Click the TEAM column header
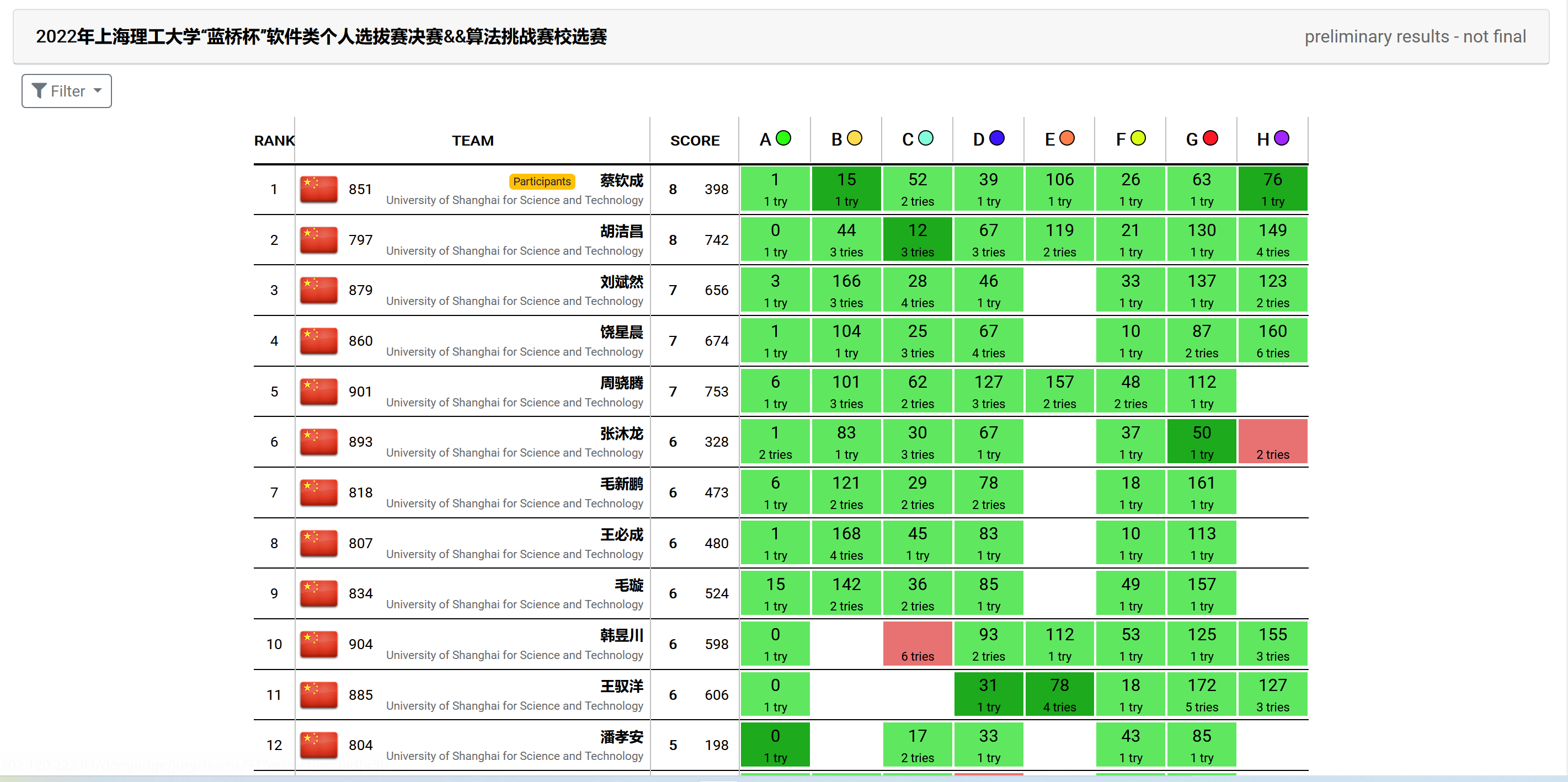The image size is (1568, 782). (x=472, y=141)
